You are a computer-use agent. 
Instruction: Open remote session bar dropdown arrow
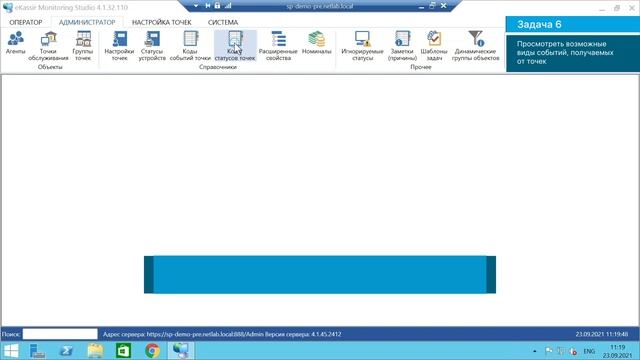196,6
